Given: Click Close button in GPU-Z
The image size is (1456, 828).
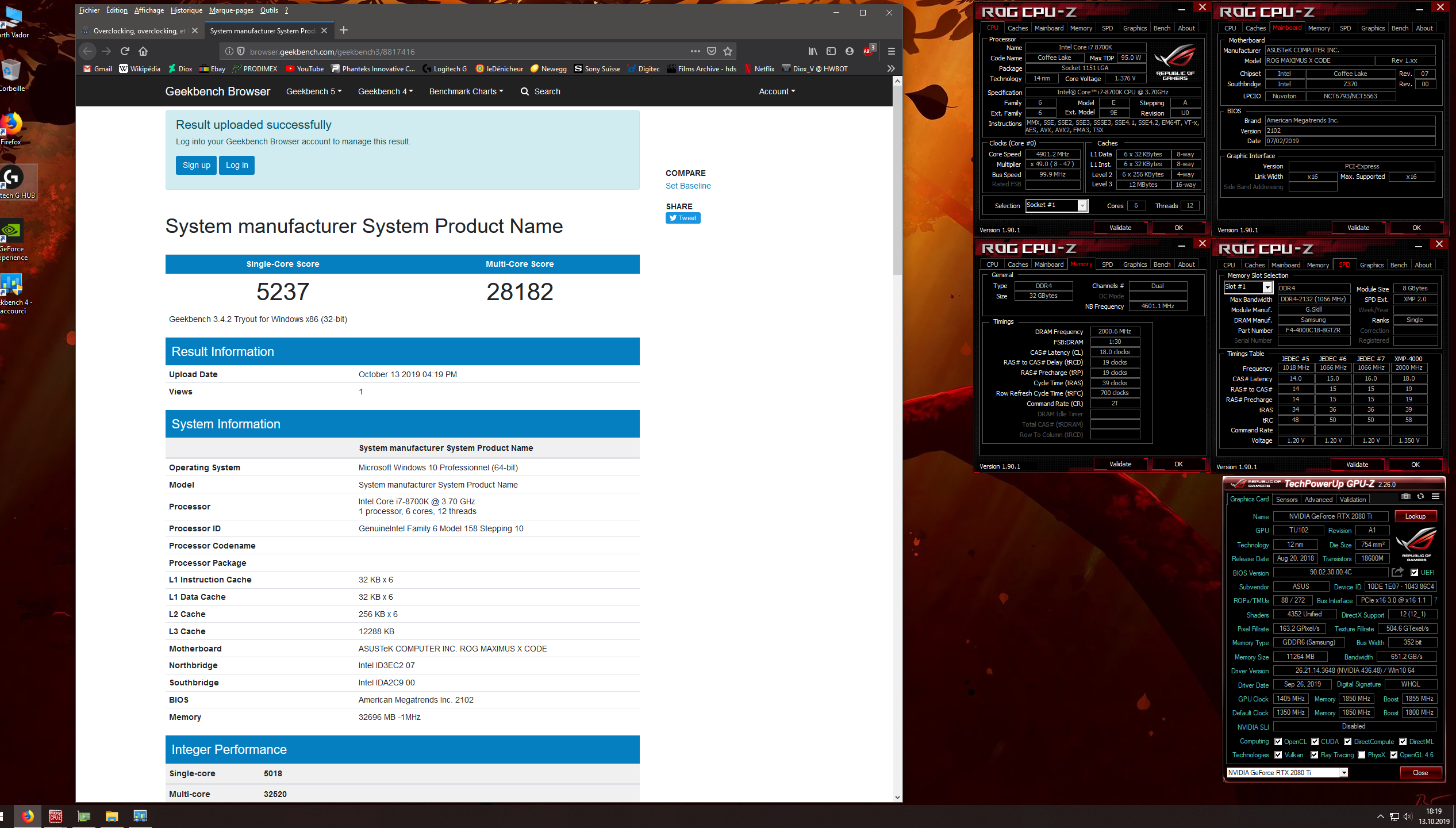Looking at the screenshot, I should (x=1420, y=772).
